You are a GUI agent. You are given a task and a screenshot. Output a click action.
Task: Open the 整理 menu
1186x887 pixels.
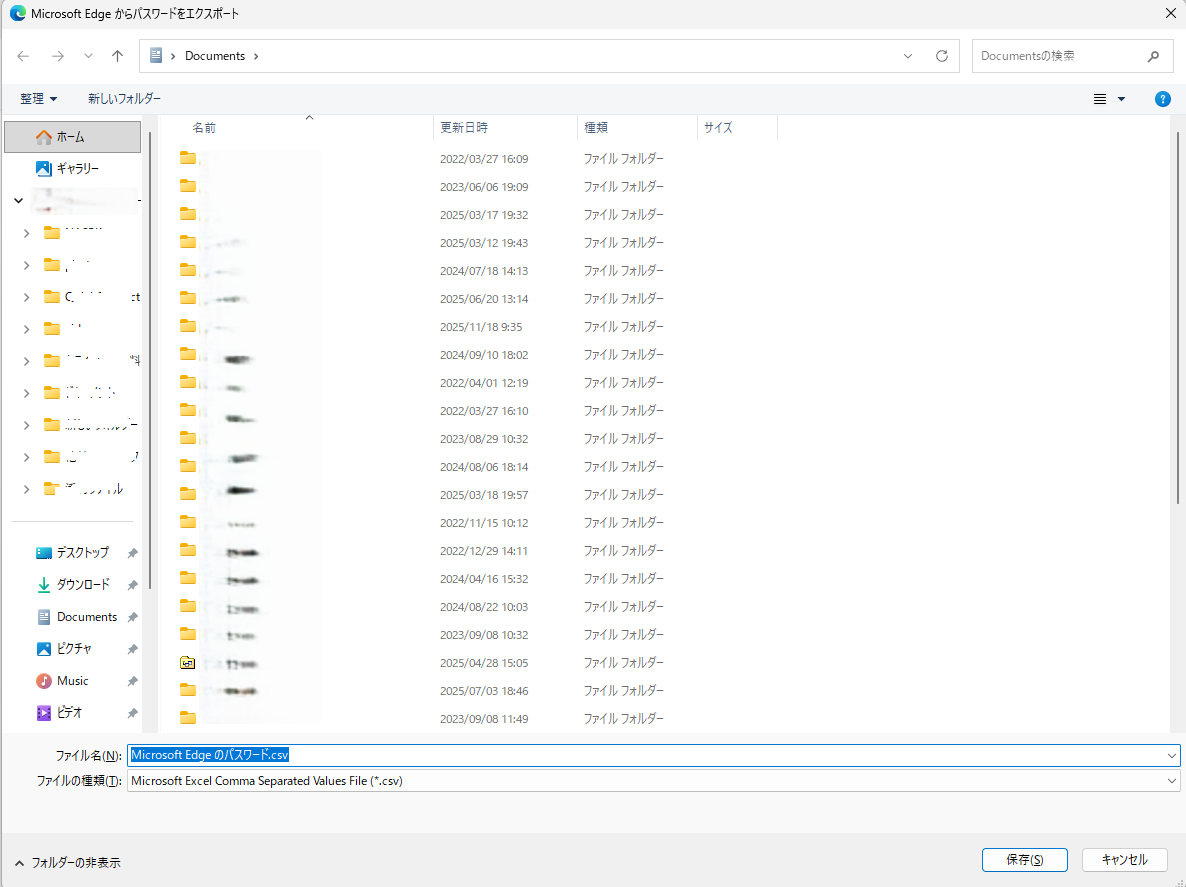(38, 99)
